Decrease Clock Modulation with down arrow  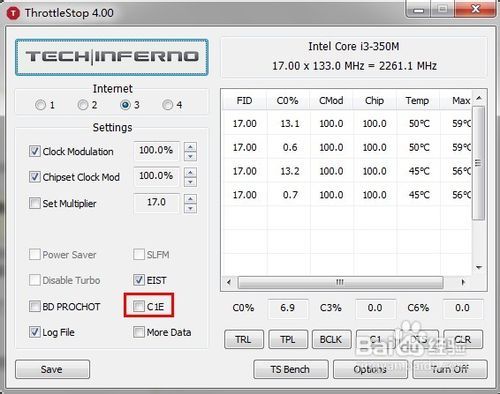[x=190, y=156]
